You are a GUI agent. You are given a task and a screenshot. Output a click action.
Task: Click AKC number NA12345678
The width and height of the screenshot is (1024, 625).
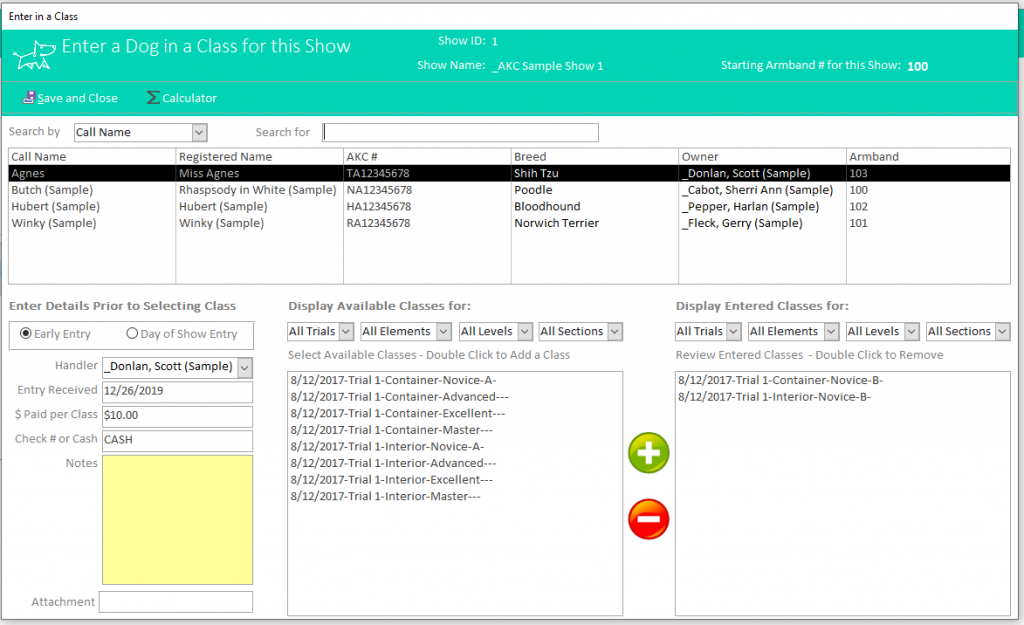point(379,190)
